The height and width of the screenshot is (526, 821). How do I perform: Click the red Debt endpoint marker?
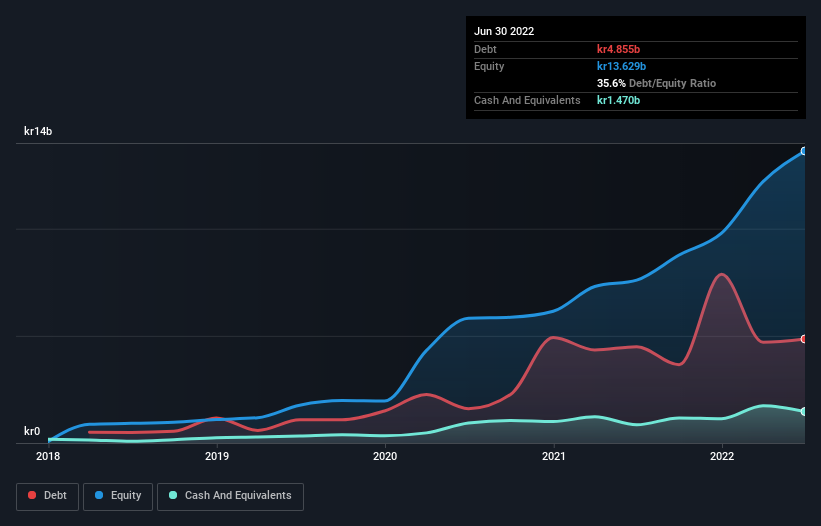(x=804, y=339)
